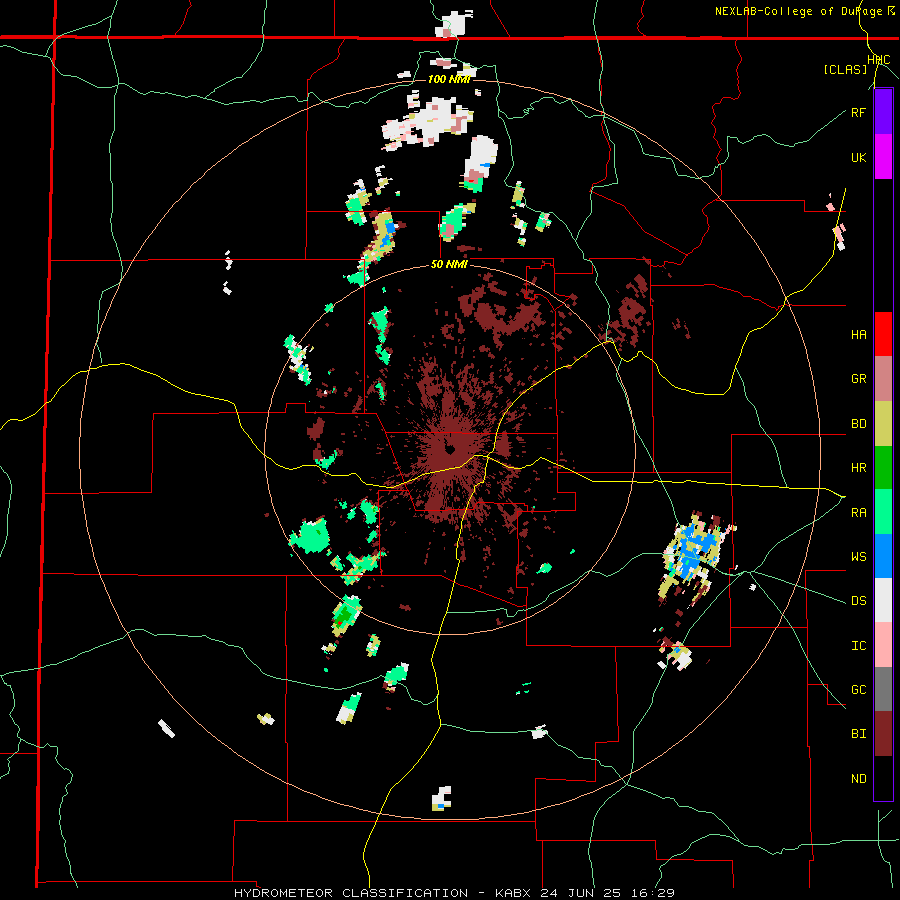Click the WS blue legend swatch
This screenshot has height=900, width=900.
[883, 556]
